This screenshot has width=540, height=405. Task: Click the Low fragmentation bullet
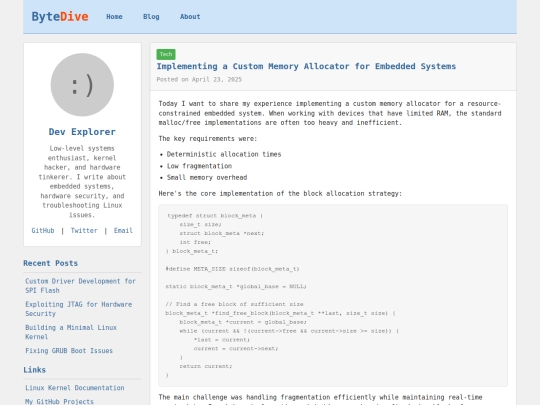(199, 166)
